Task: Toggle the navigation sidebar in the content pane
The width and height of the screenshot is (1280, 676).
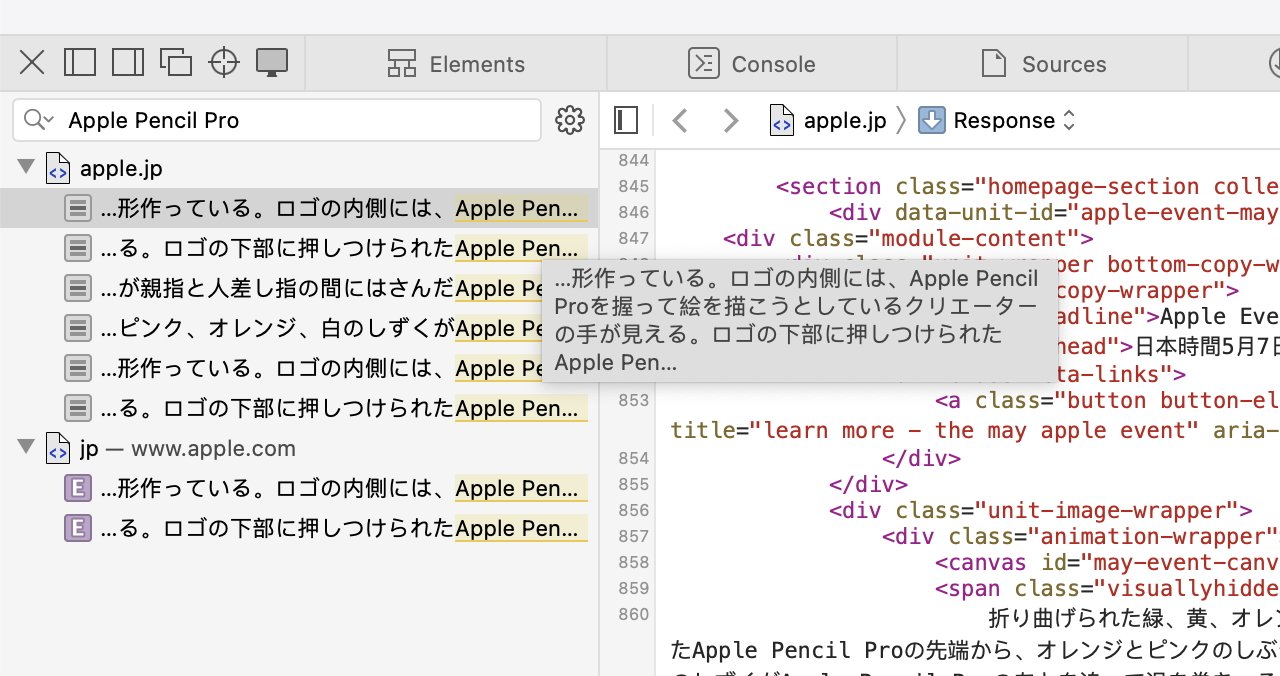Action: (625, 120)
